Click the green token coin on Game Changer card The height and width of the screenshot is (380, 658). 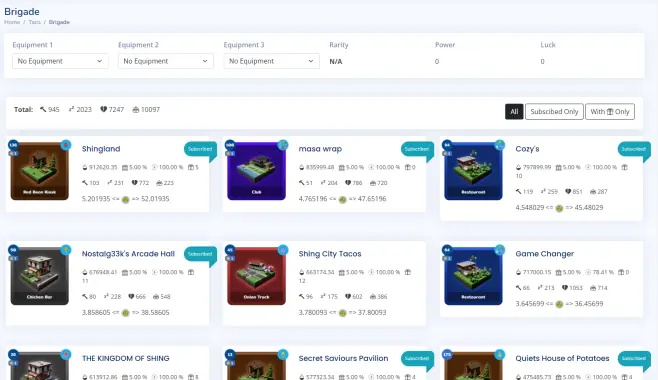pyautogui.click(x=559, y=305)
